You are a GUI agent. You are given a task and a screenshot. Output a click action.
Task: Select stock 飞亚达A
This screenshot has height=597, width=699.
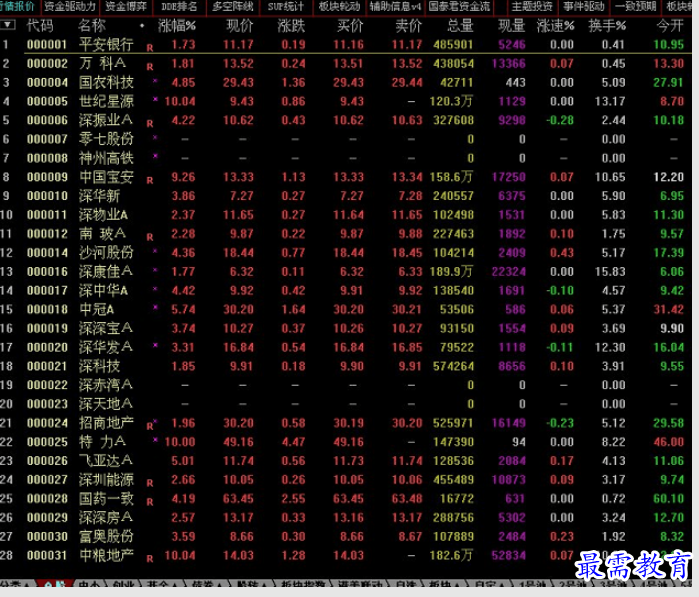point(106,461)
